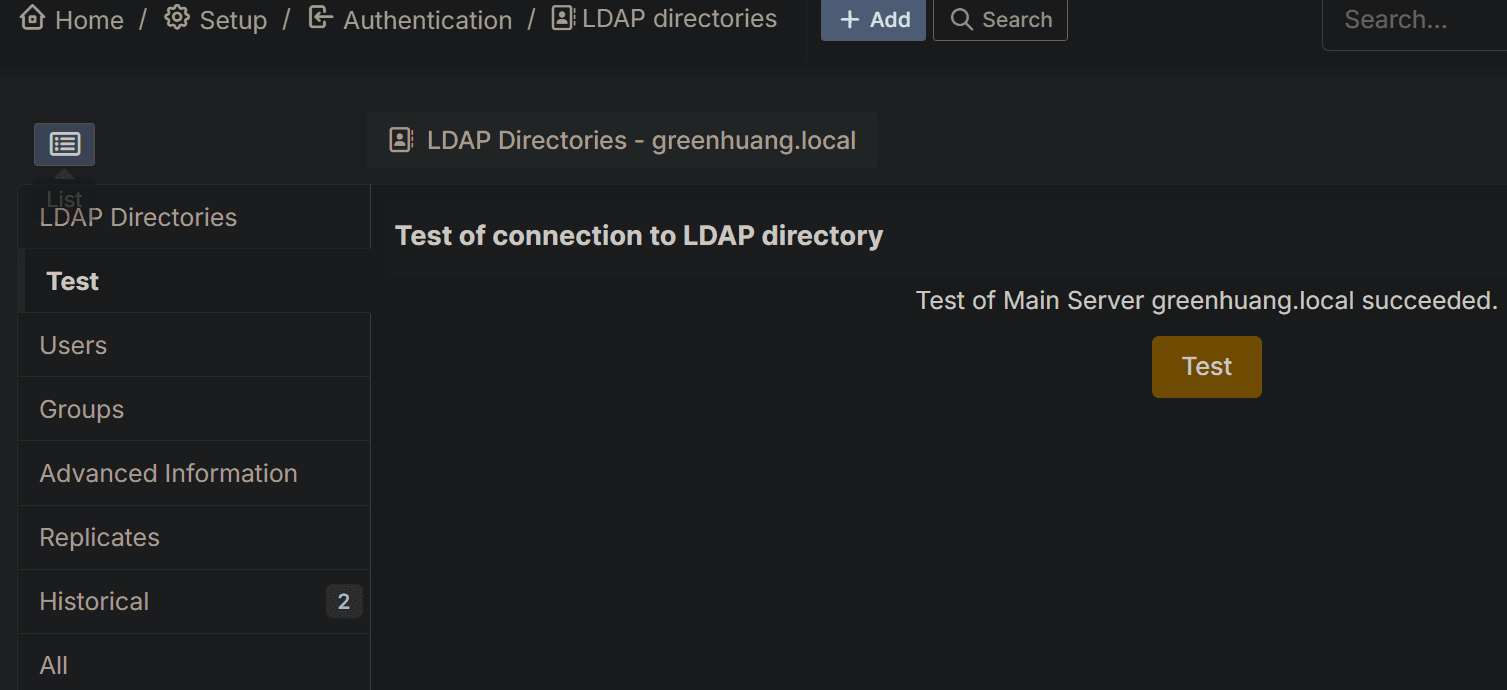Click the Test of connection heading
Viewport: 1507px width, 690px height.
pos(639,236)
